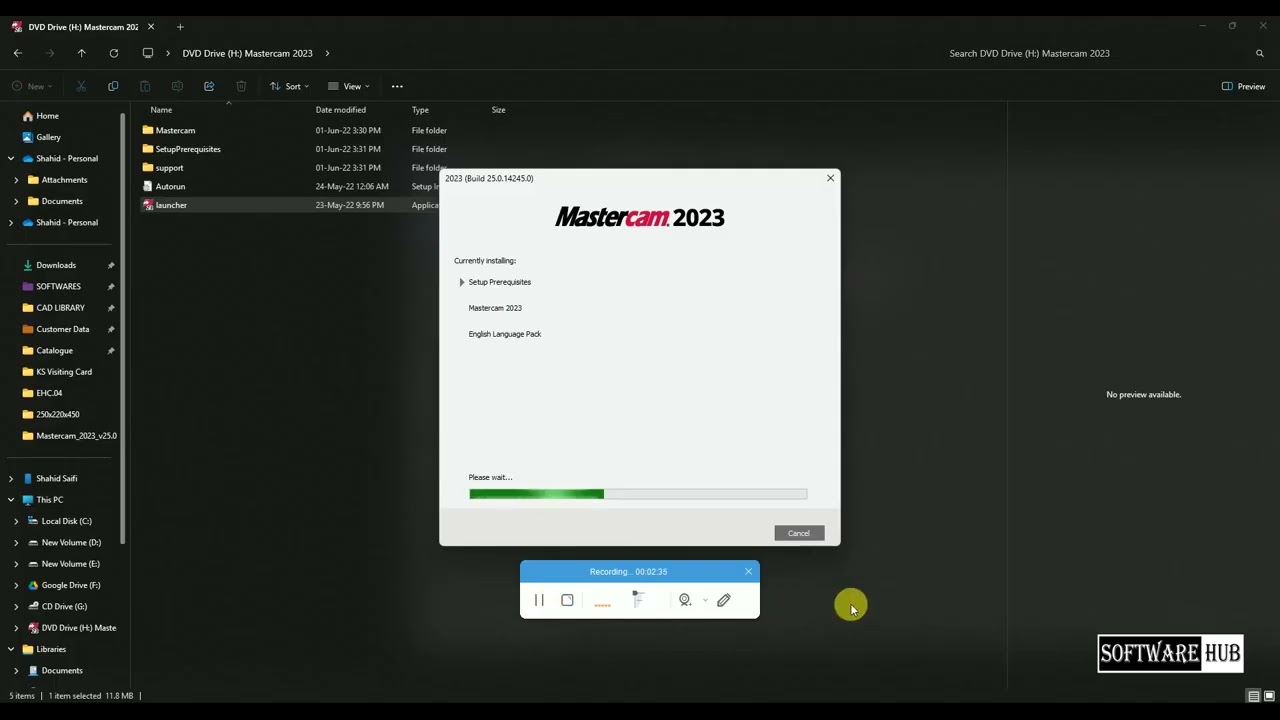
Task: Open a new Explorer tab
Action: [x=180, y=27]
